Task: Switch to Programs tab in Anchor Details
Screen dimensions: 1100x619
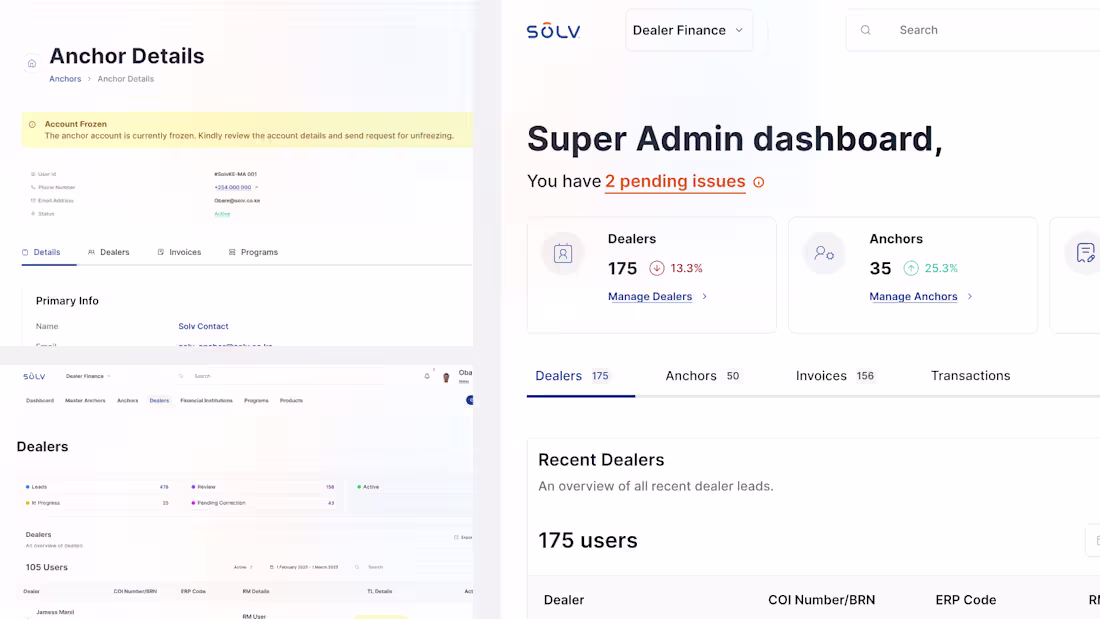Action: tap(253, 252)
